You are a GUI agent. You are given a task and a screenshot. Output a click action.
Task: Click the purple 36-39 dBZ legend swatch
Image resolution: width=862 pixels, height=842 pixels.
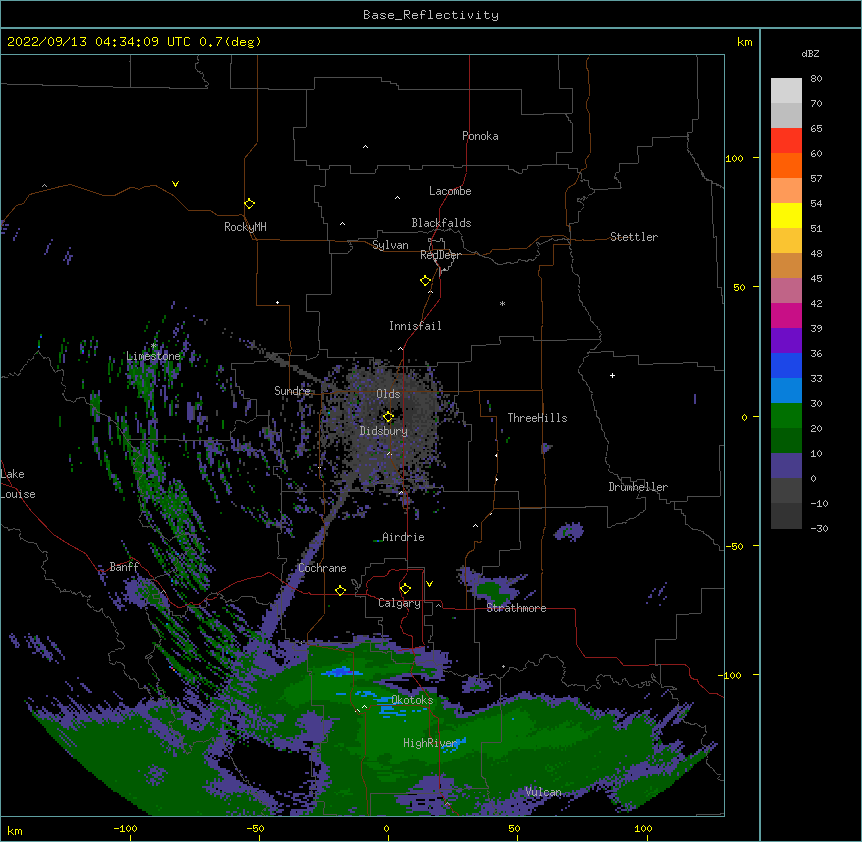(x=786, y=341)
